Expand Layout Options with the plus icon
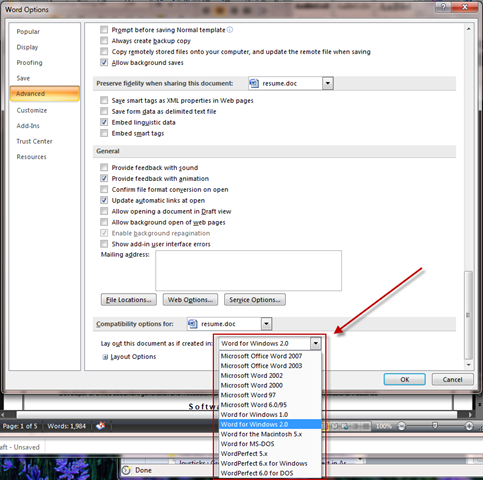 point(105,357)
